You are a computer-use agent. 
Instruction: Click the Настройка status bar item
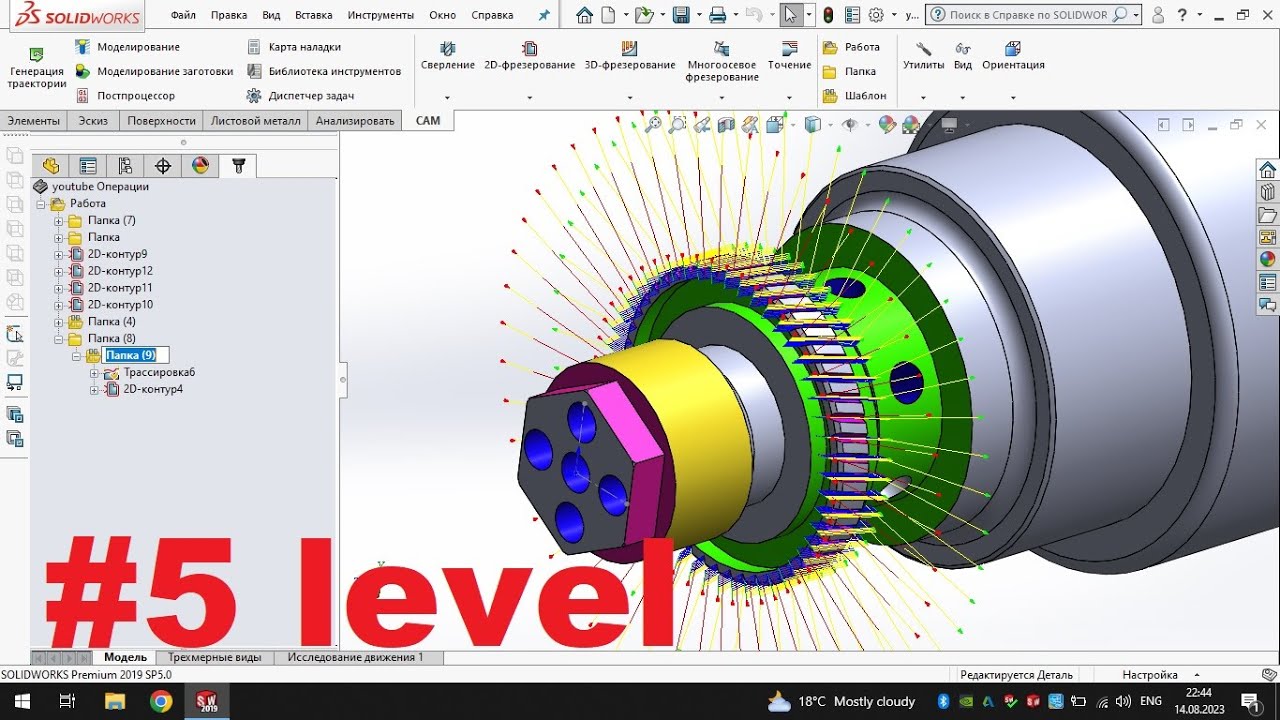coord(1150,675)
